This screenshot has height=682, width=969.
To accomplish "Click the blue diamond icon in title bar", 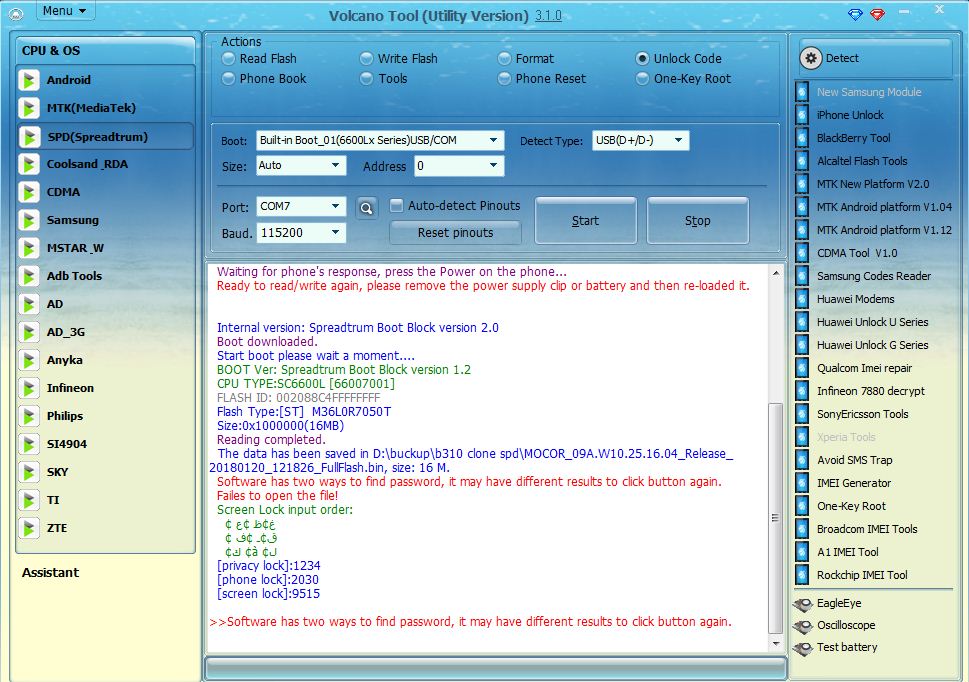I will point(855,14).
